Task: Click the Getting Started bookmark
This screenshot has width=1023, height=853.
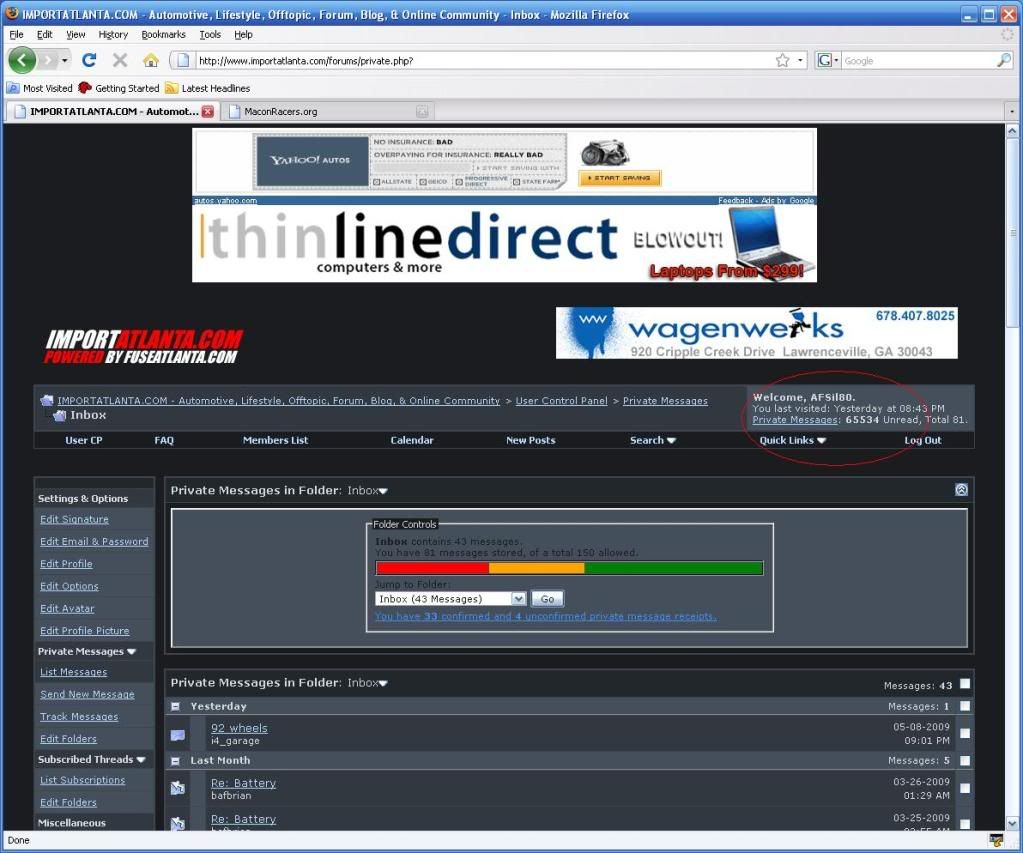Action: 119,88
